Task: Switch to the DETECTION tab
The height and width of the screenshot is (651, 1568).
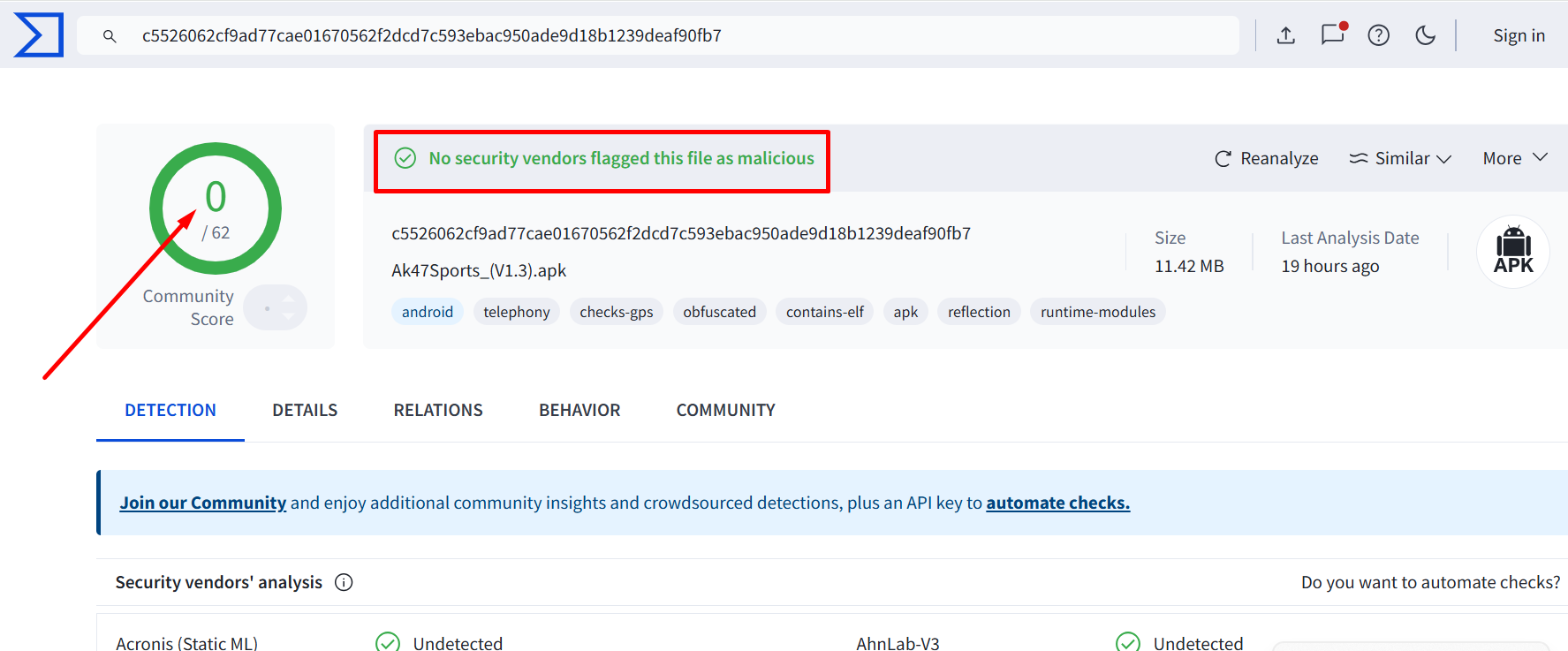Action: (x=170, y=410)
